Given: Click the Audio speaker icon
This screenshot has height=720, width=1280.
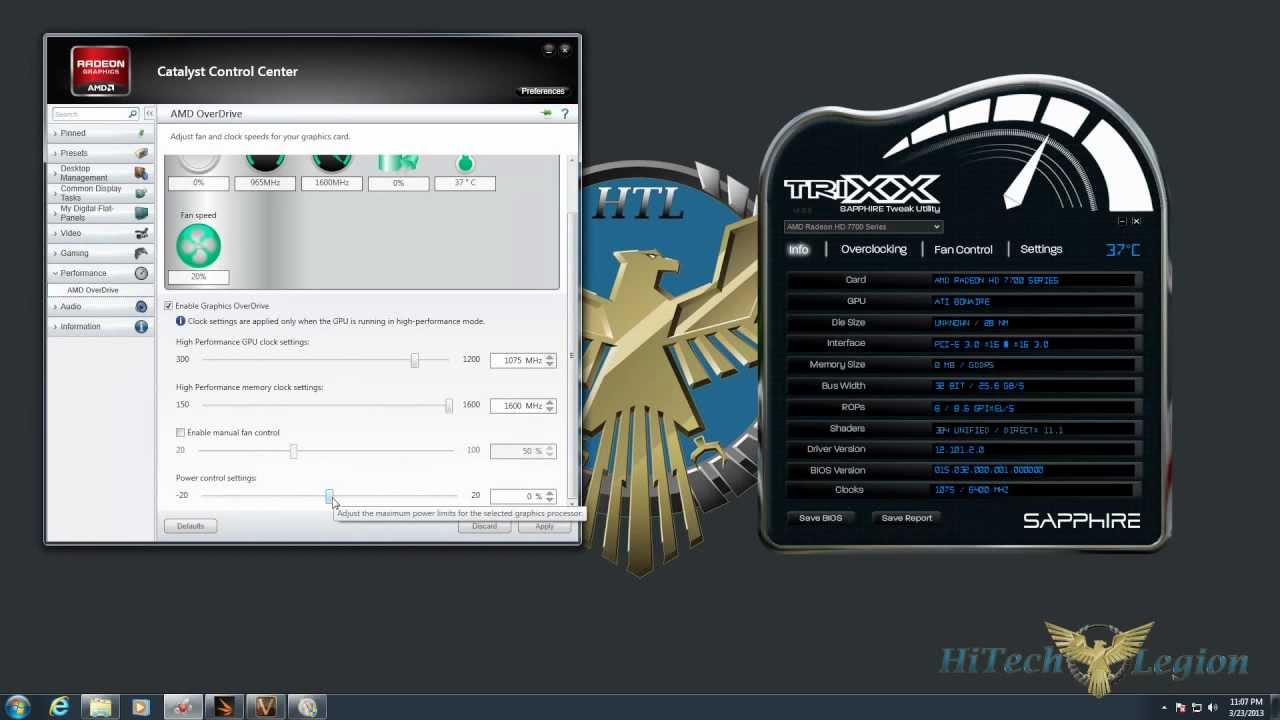Looking at the screenshot, I should 141,306.
